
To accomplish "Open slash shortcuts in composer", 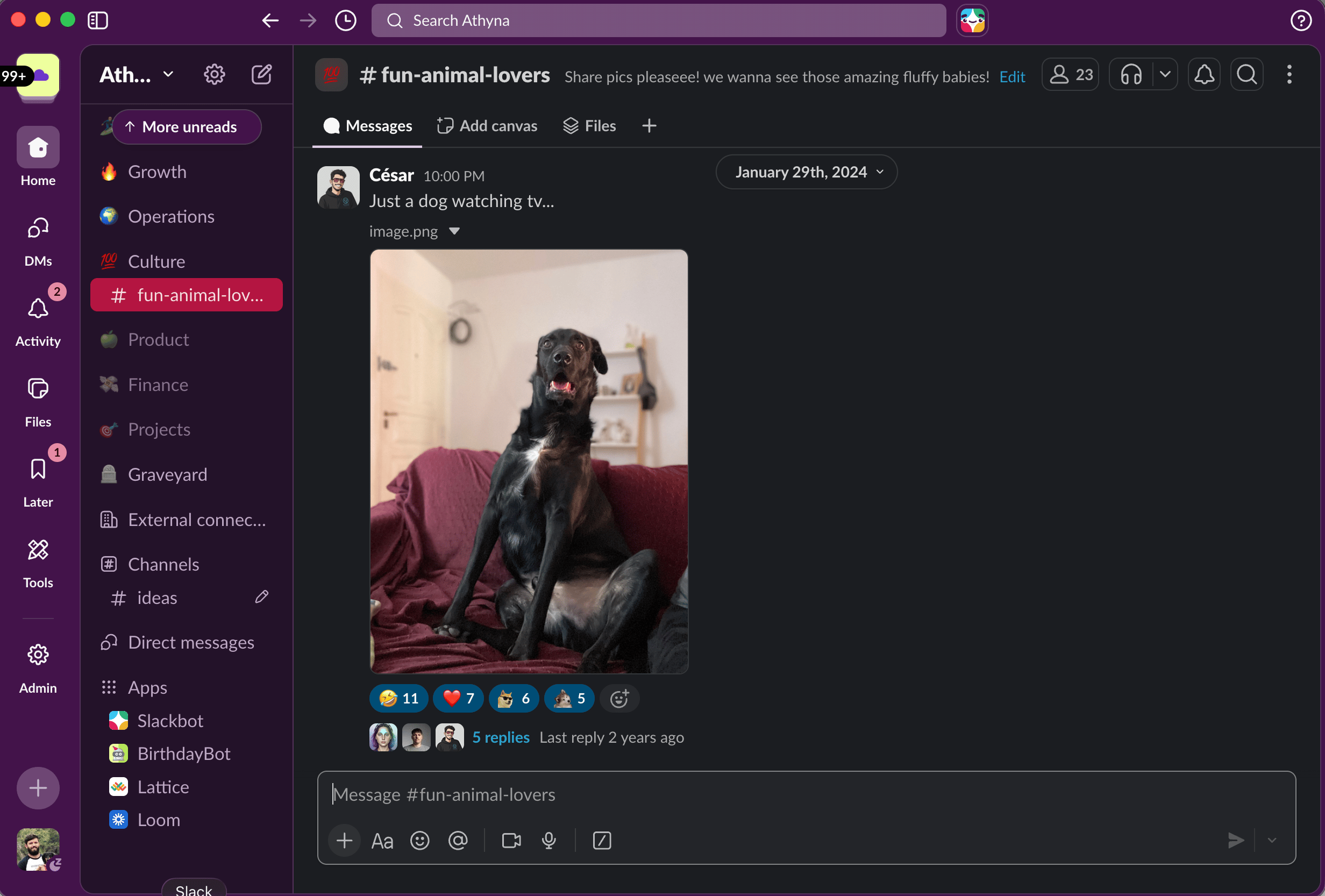I will pos(602,840).
